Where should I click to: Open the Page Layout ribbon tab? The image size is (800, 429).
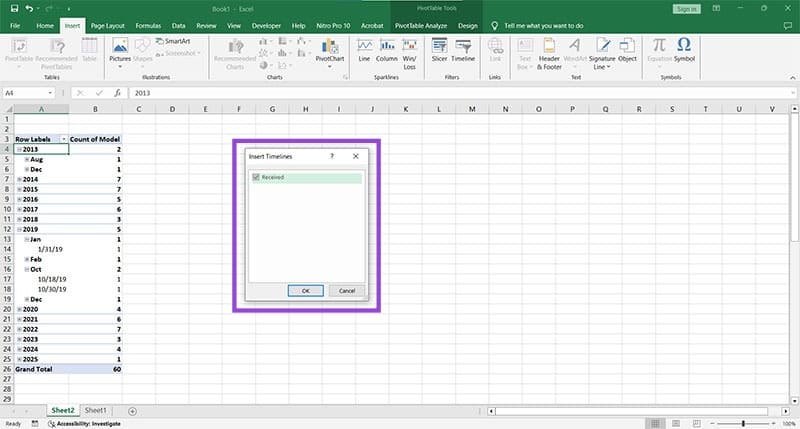pyautogui.click(x=107, y=24)
